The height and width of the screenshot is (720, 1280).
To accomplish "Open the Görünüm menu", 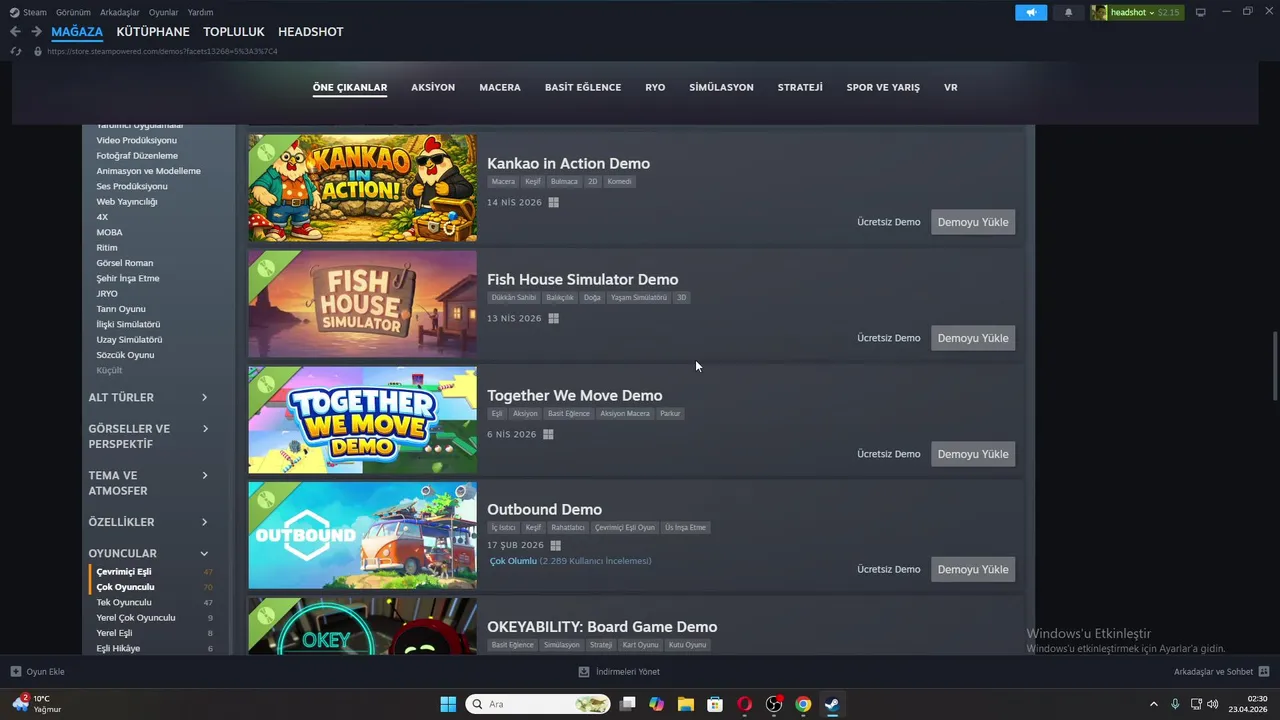I will coord(73,12).
